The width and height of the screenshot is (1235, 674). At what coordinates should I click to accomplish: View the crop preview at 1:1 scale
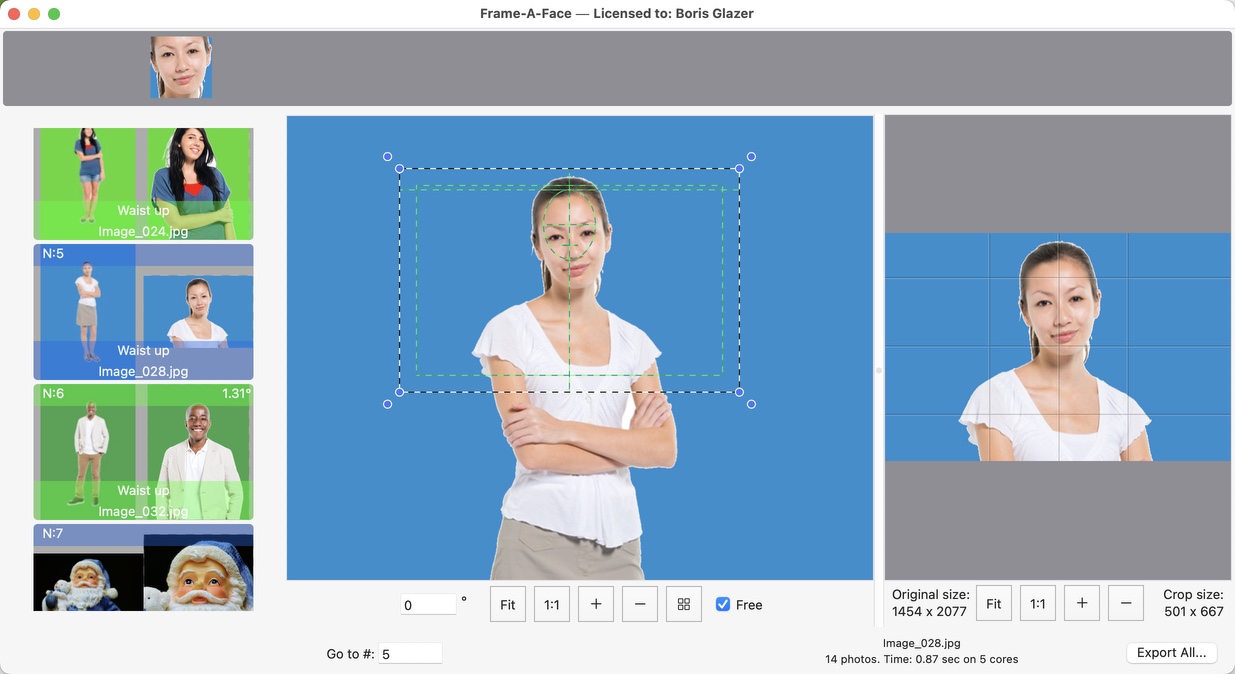1037,603
